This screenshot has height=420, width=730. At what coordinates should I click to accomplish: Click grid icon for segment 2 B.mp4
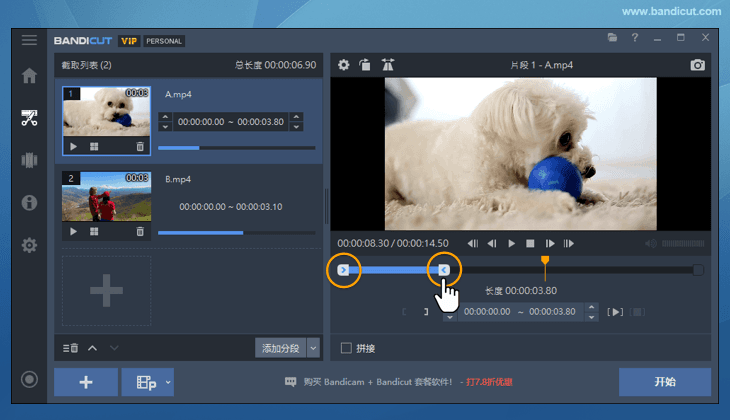coord(94,231)
